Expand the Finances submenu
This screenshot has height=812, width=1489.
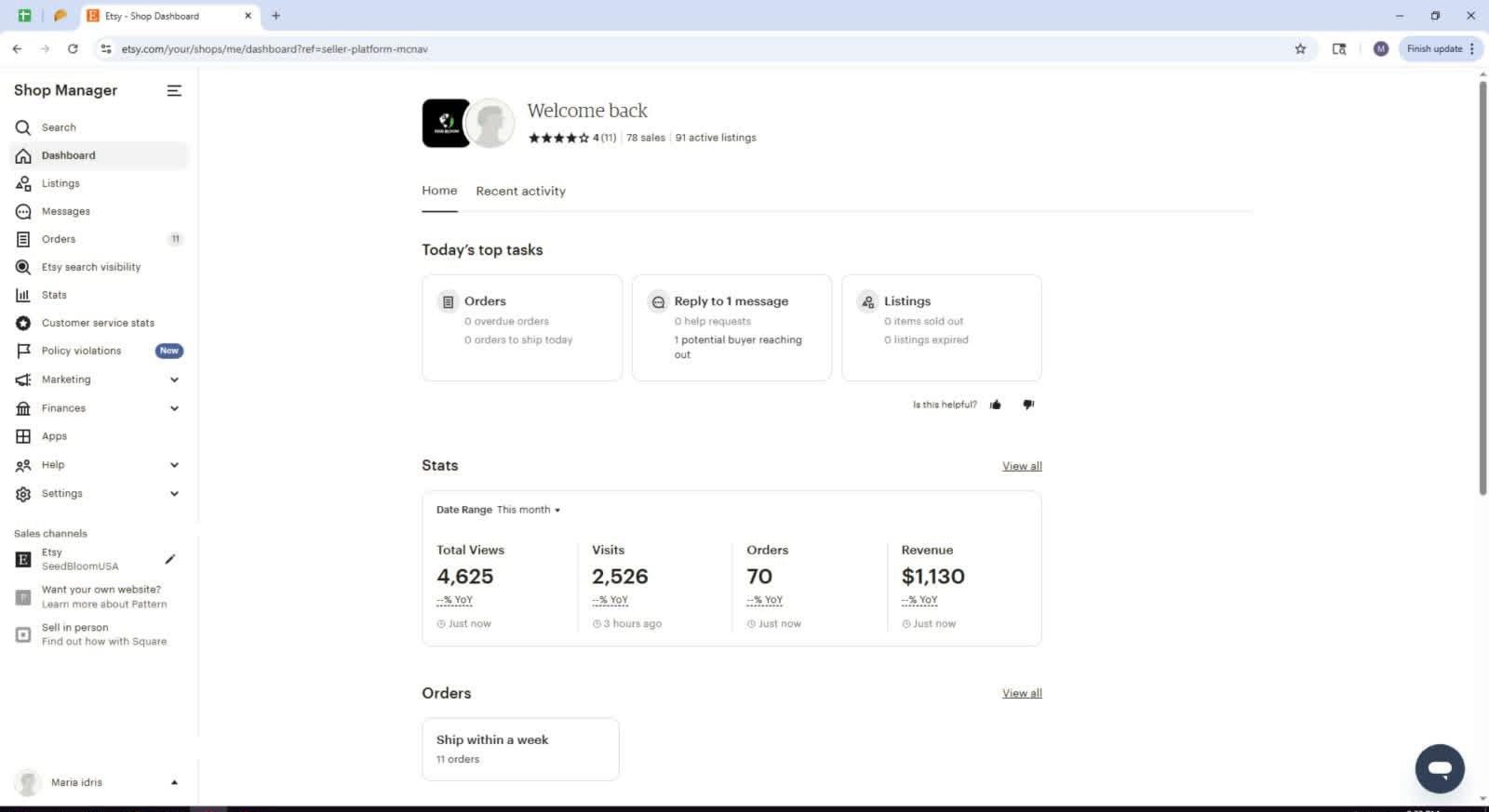point(174,408)
